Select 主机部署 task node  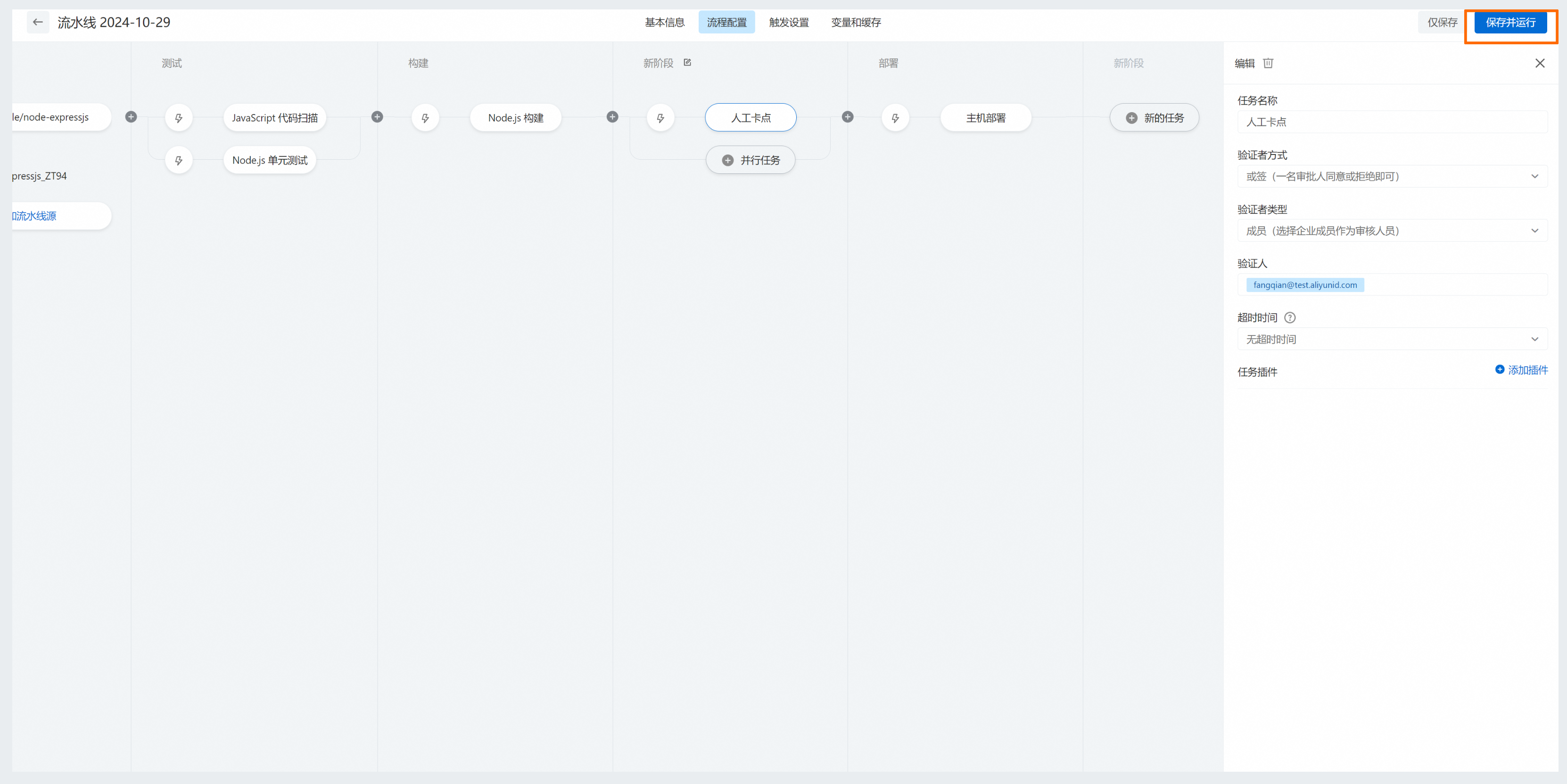point(986,118)
